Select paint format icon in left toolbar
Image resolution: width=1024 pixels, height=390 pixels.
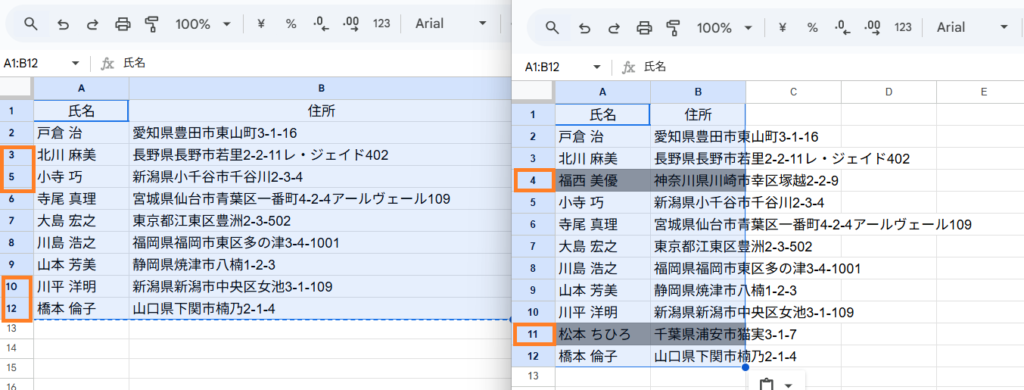[152, 24]
